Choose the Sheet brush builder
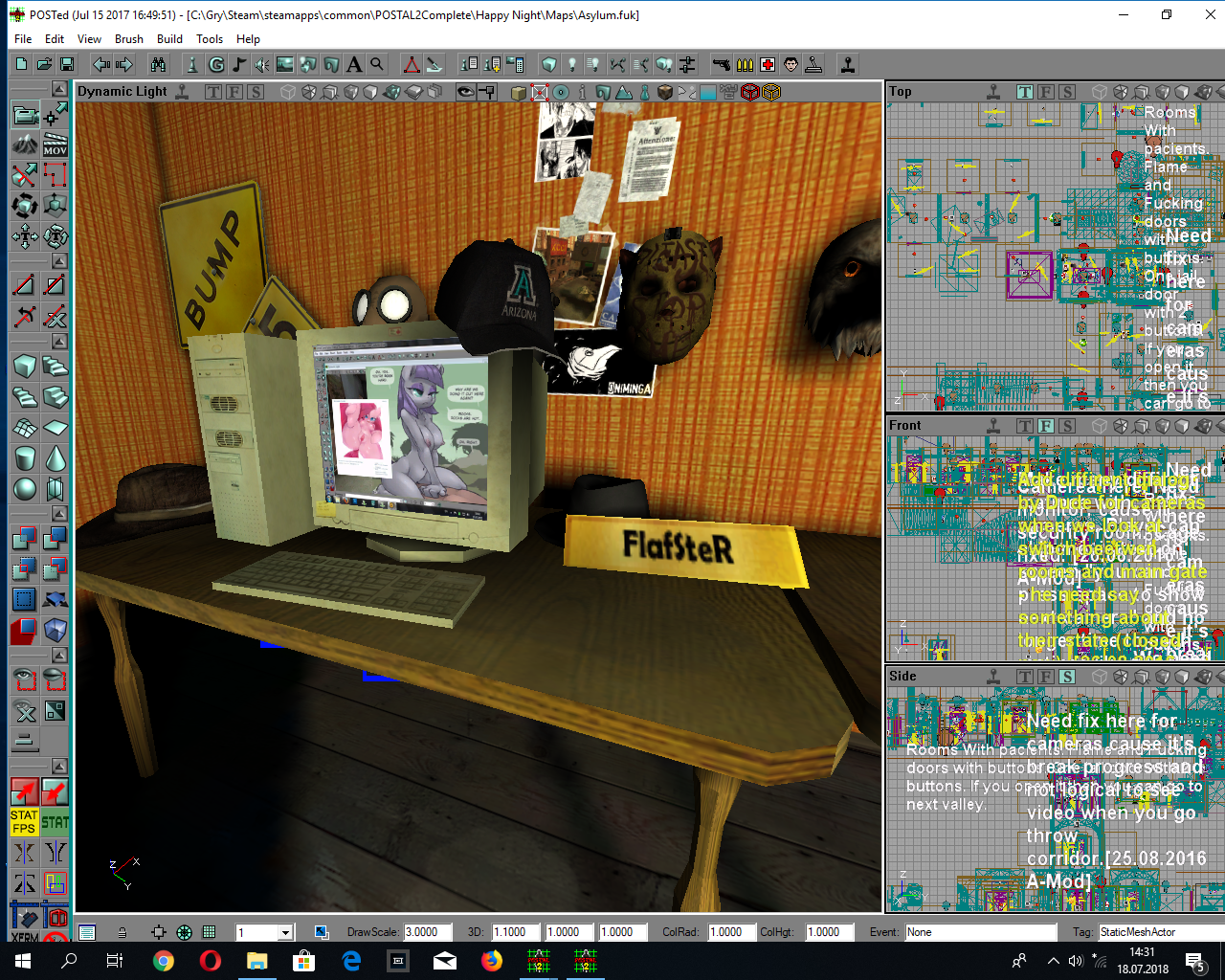 click(56, 428)
